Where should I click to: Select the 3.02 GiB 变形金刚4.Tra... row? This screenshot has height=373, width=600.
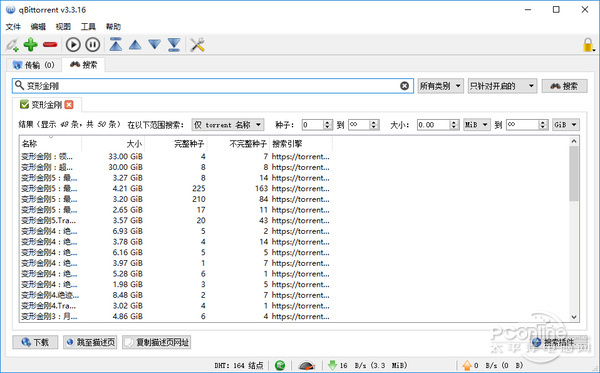pos(176,306)
